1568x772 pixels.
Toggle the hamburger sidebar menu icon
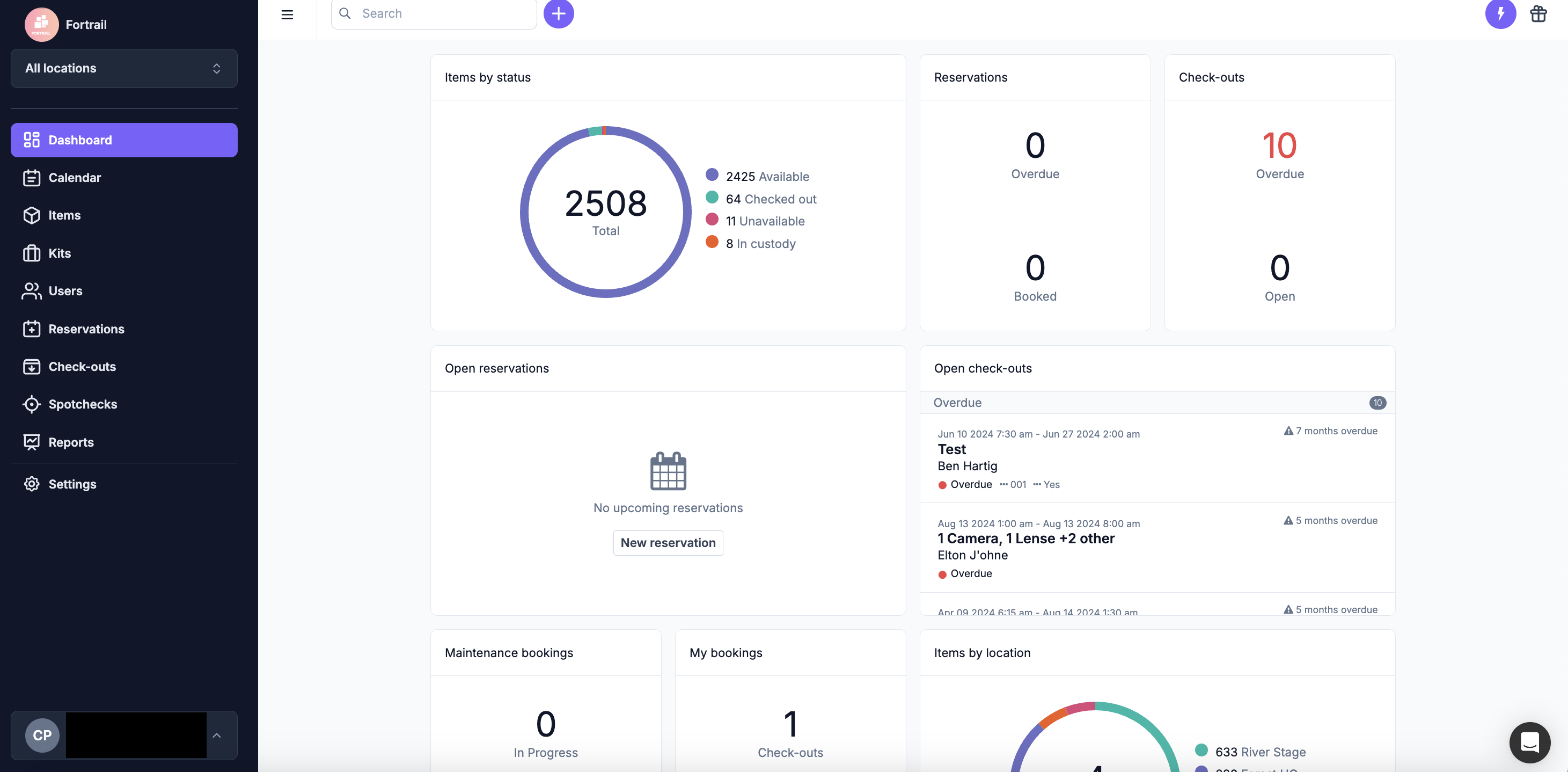[287, 14]
